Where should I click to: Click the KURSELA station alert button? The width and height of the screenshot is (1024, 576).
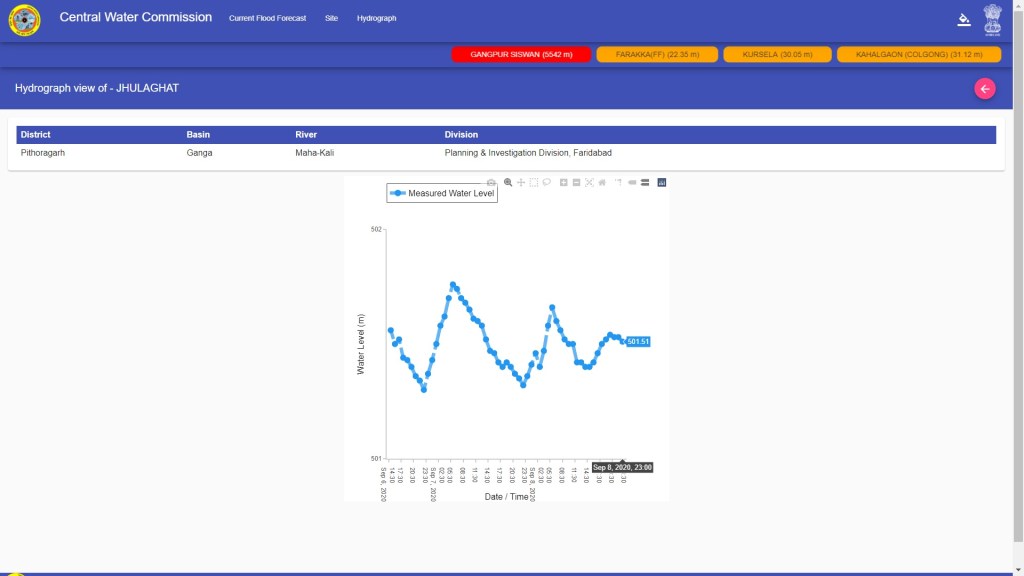(777, 54)
